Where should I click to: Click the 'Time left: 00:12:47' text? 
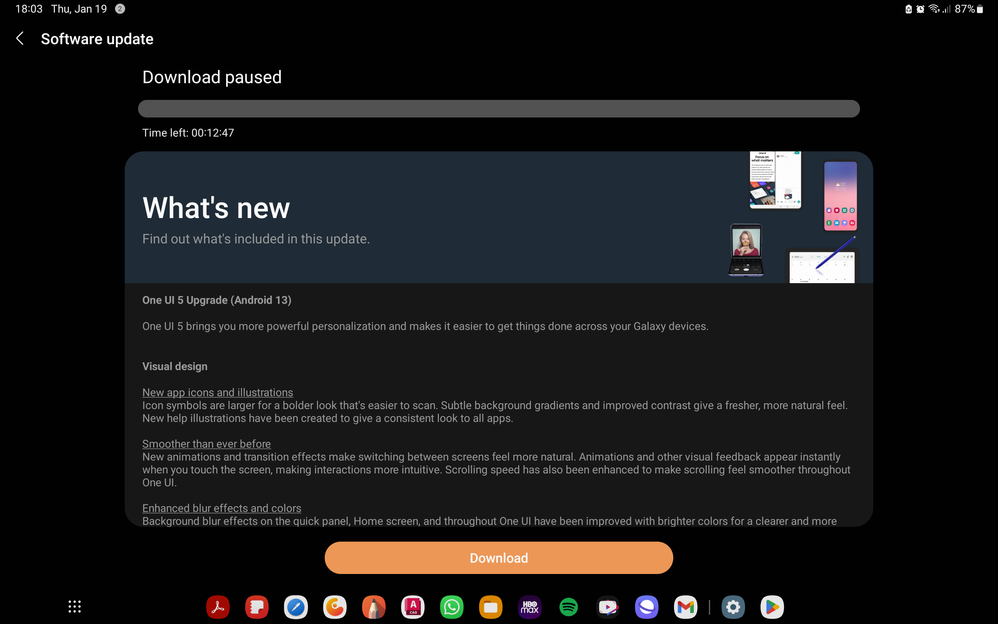click(x=188, y=133)
